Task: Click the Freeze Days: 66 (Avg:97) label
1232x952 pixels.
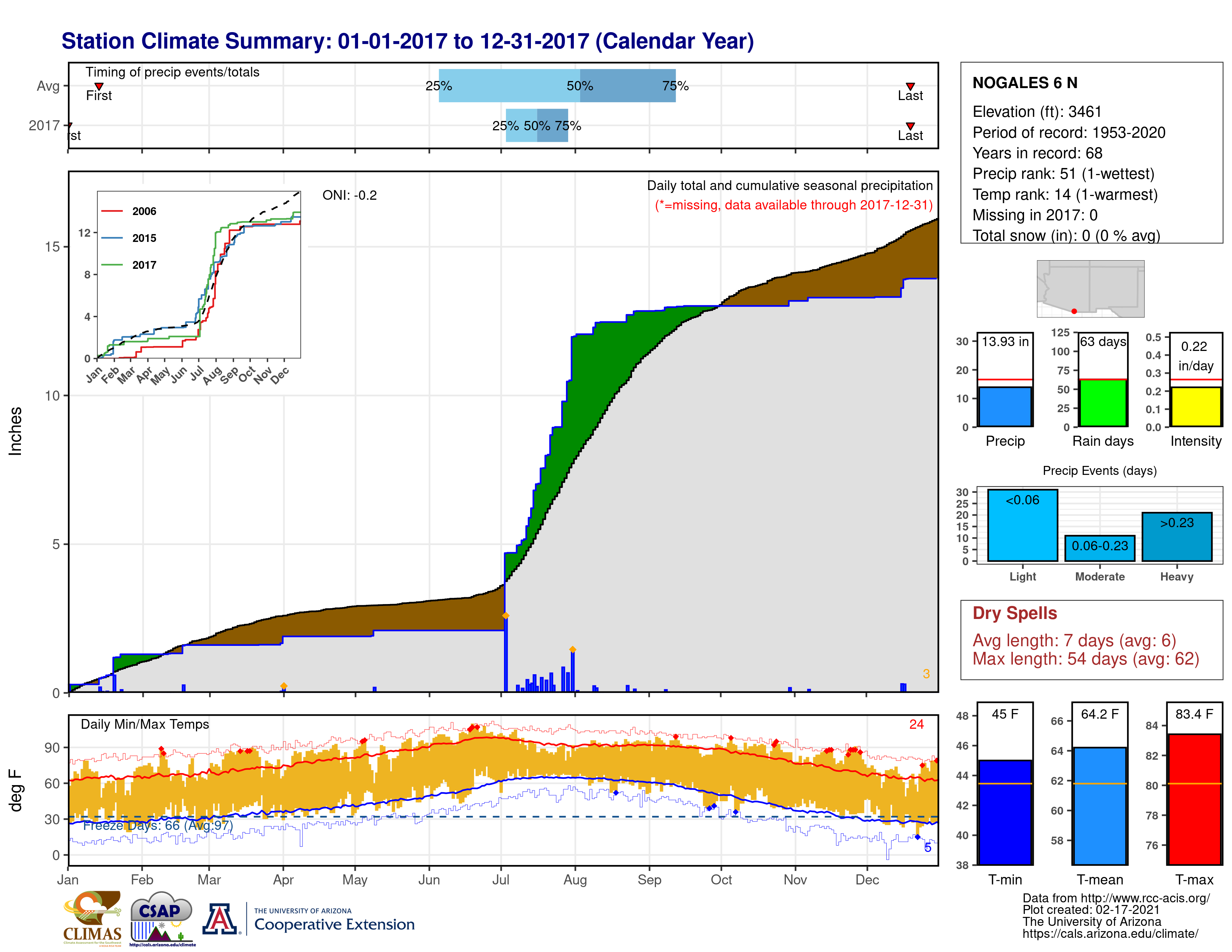Action: click(158, 825)
